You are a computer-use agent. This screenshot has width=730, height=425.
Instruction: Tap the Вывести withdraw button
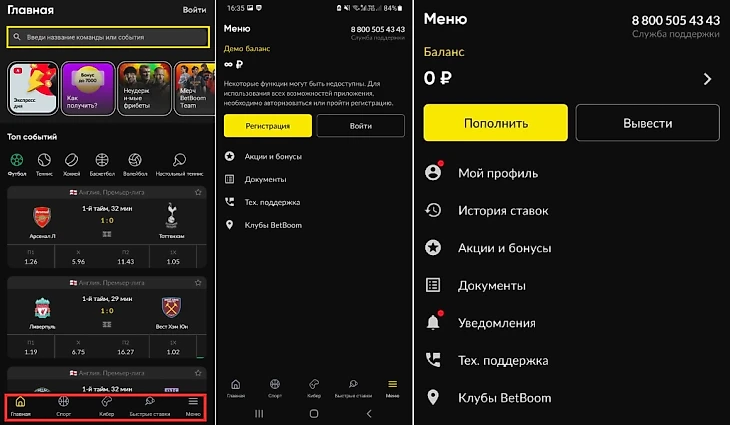[648, 123]
